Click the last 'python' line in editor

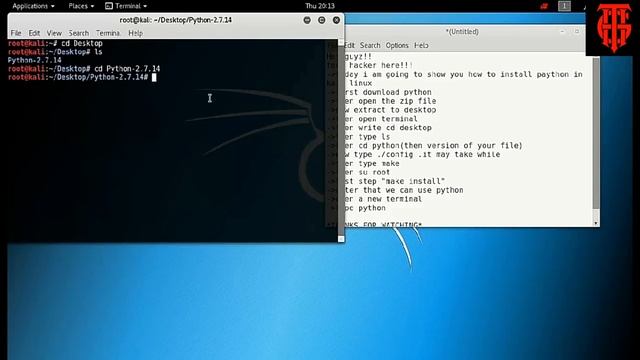pyautogui.click(x=365, y=208)
